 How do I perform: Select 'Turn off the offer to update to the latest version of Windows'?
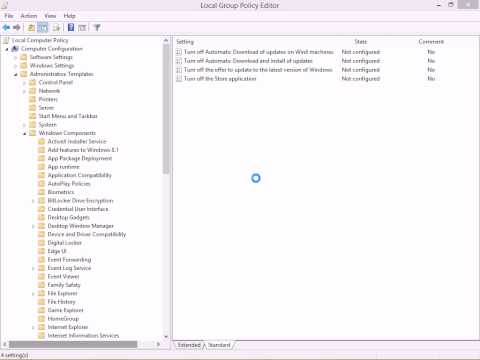(x=258, y=70)
